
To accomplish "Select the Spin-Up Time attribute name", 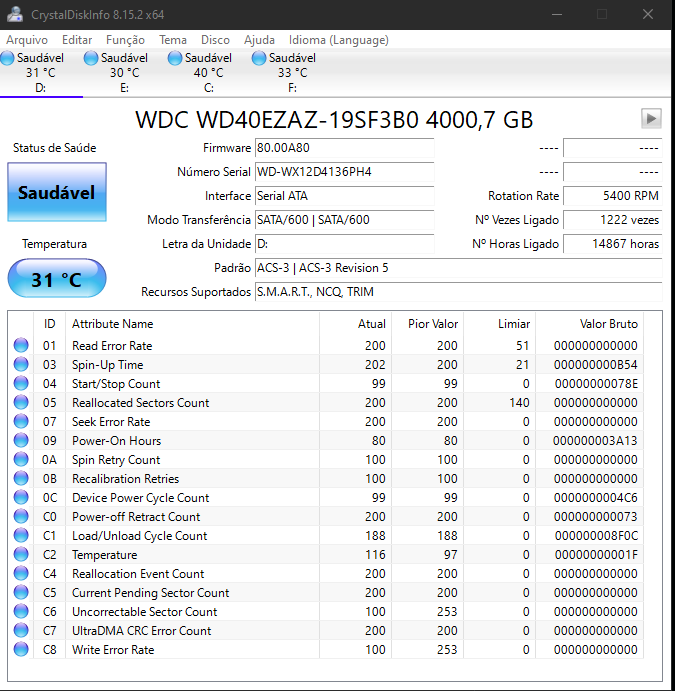I will click(x=108, y=365).
